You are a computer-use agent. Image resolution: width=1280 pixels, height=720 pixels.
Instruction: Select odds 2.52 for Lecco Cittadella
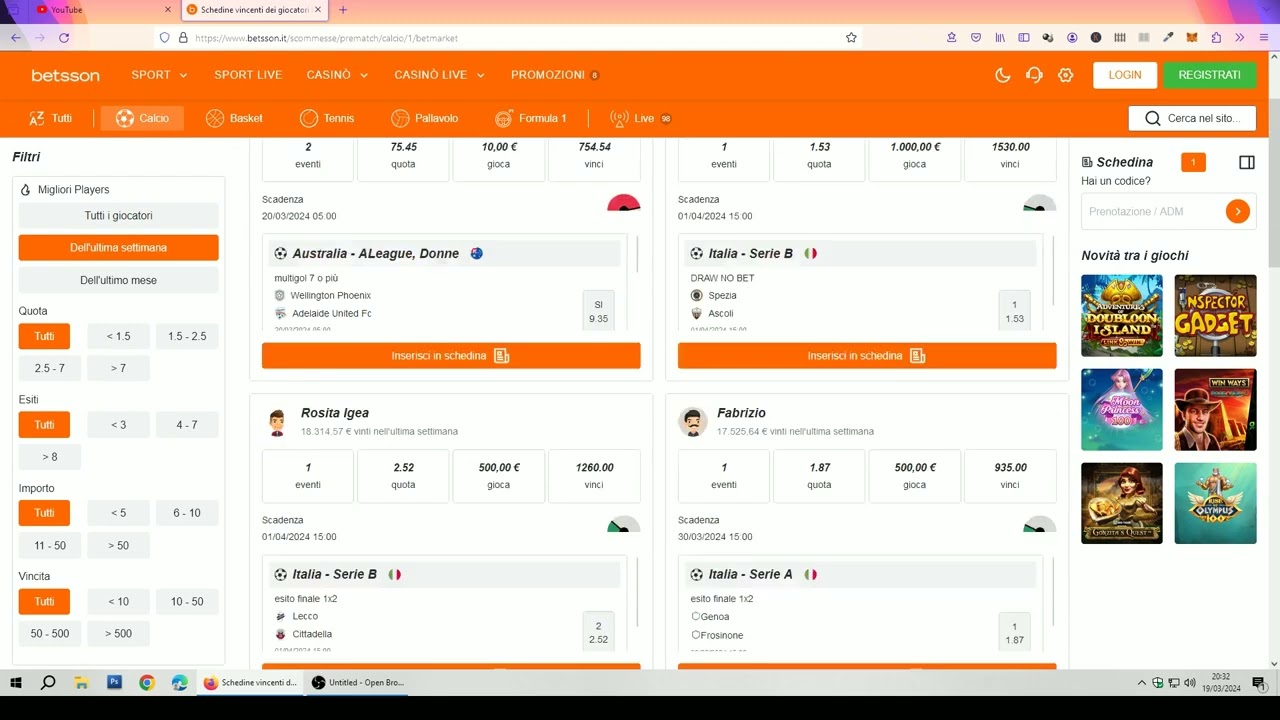598,633
